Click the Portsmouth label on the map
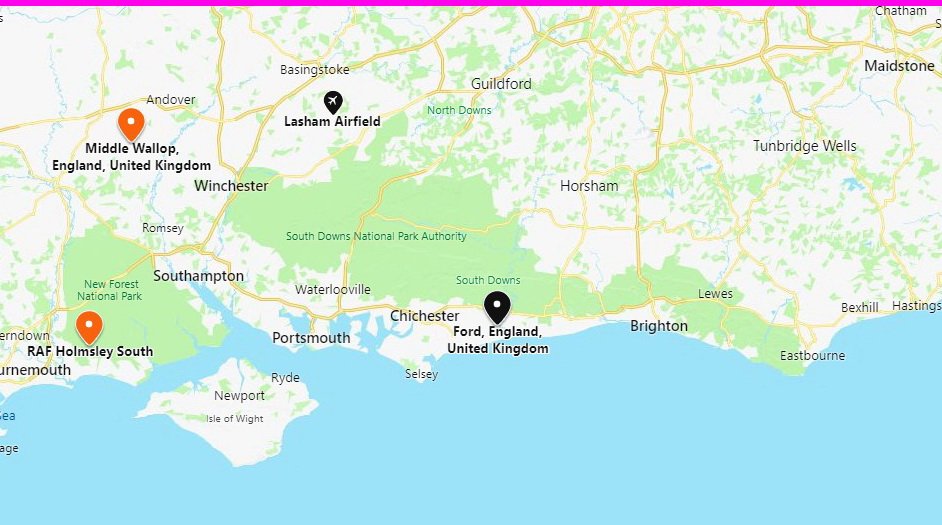The image size is (942, 525). coord(311,338)
